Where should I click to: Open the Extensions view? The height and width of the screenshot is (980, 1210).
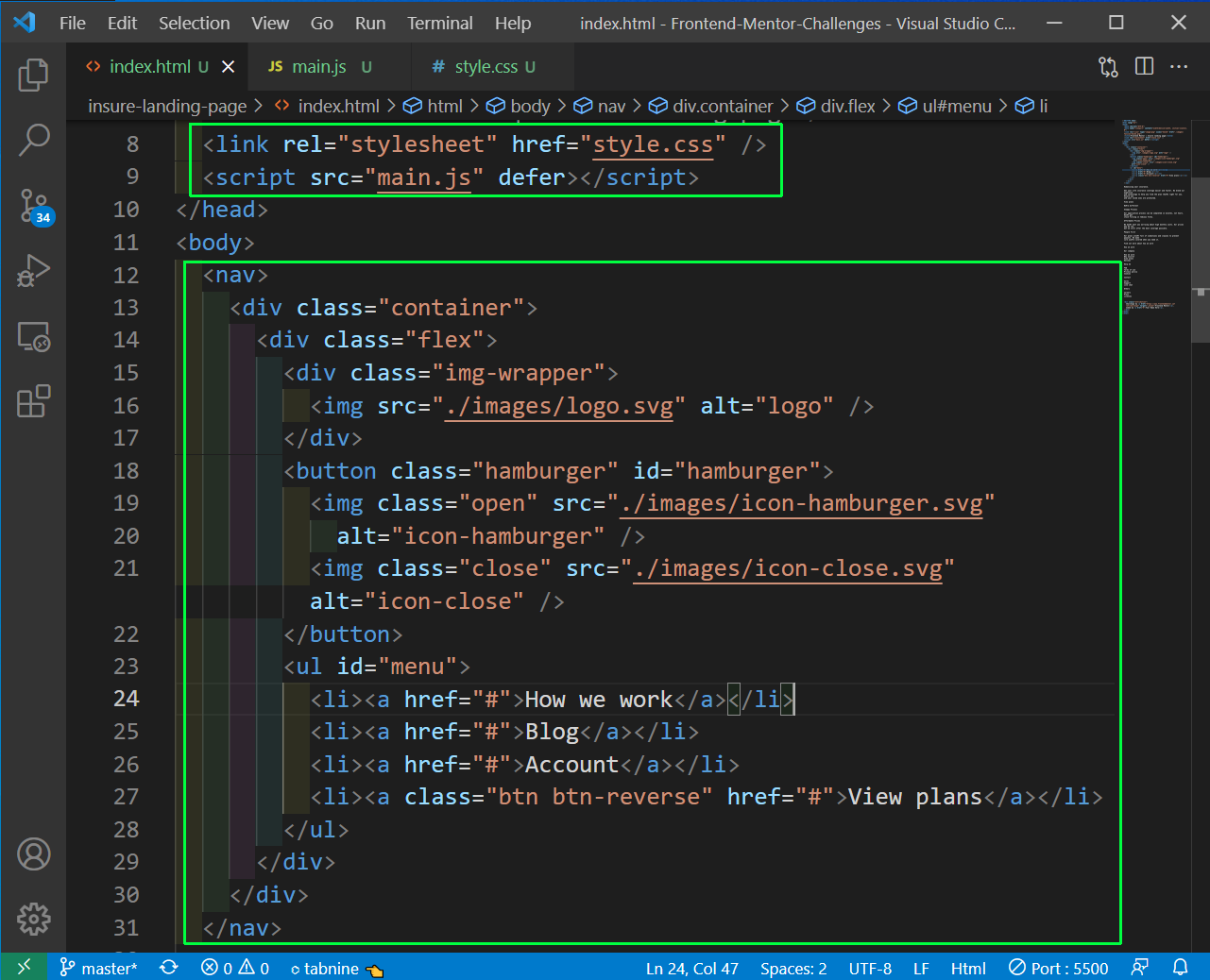pos(33,402)
